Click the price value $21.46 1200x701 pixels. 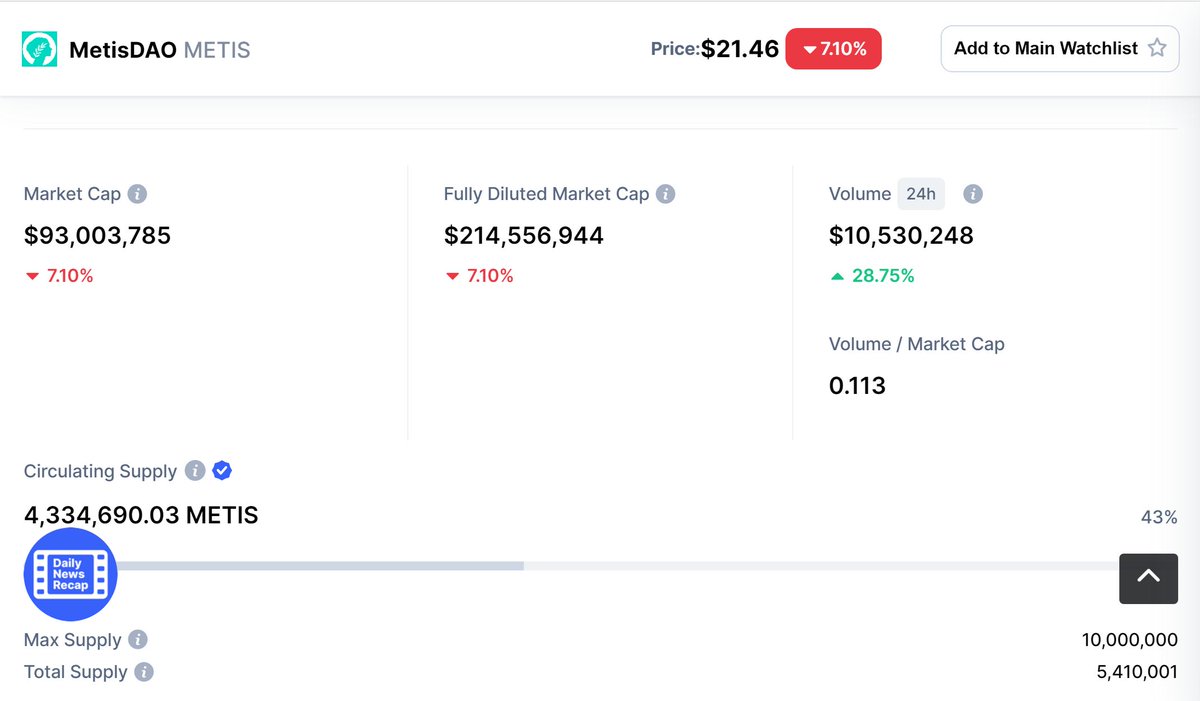(x=740, y=49)
